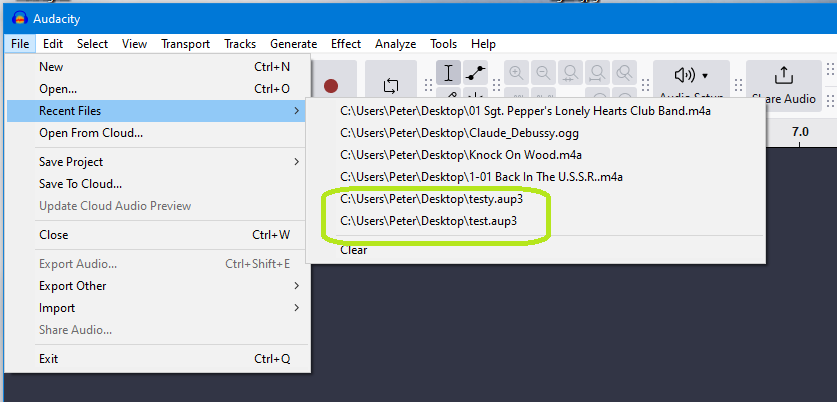This screenshot has width=837, height=402.
Task: Open the Effect menu
Action: (346, 44)
